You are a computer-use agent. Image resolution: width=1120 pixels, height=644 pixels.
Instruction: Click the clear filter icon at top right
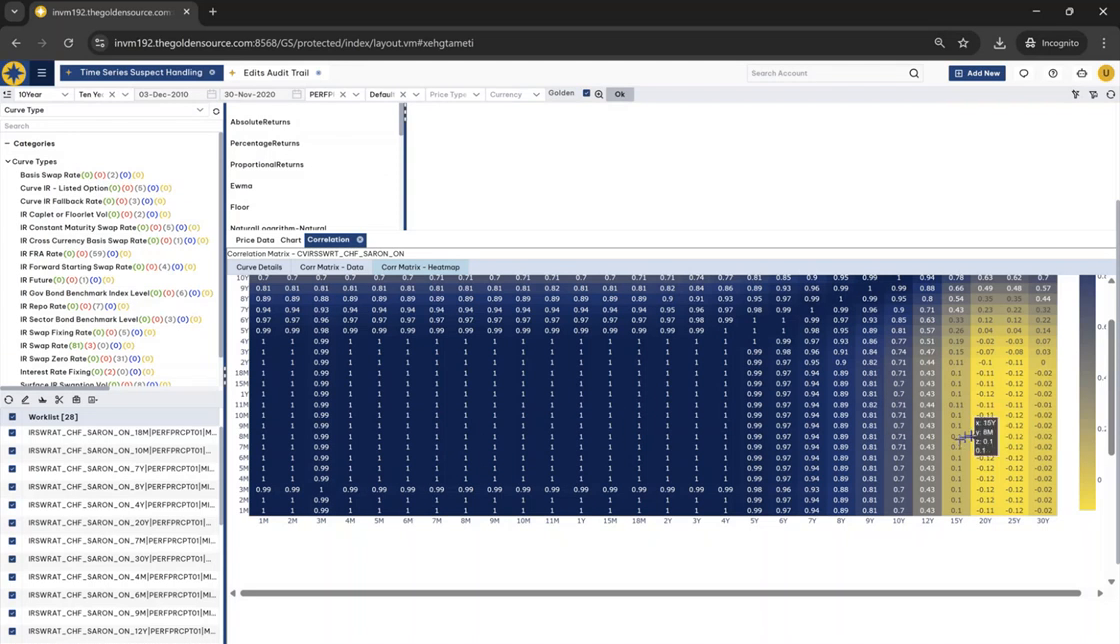click(x=1076, y=94)
